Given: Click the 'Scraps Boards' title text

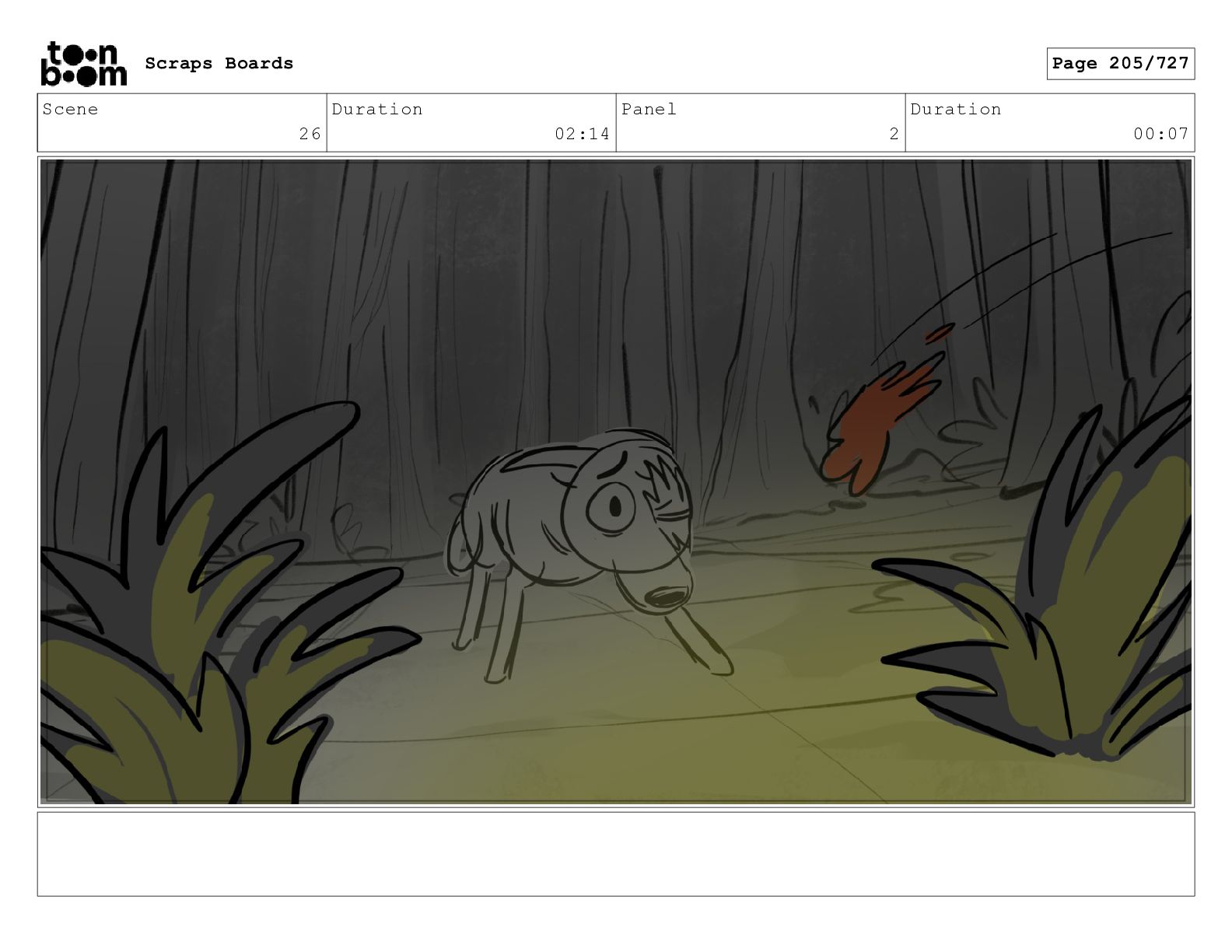Looking at the screenshot, I should 219,64.
